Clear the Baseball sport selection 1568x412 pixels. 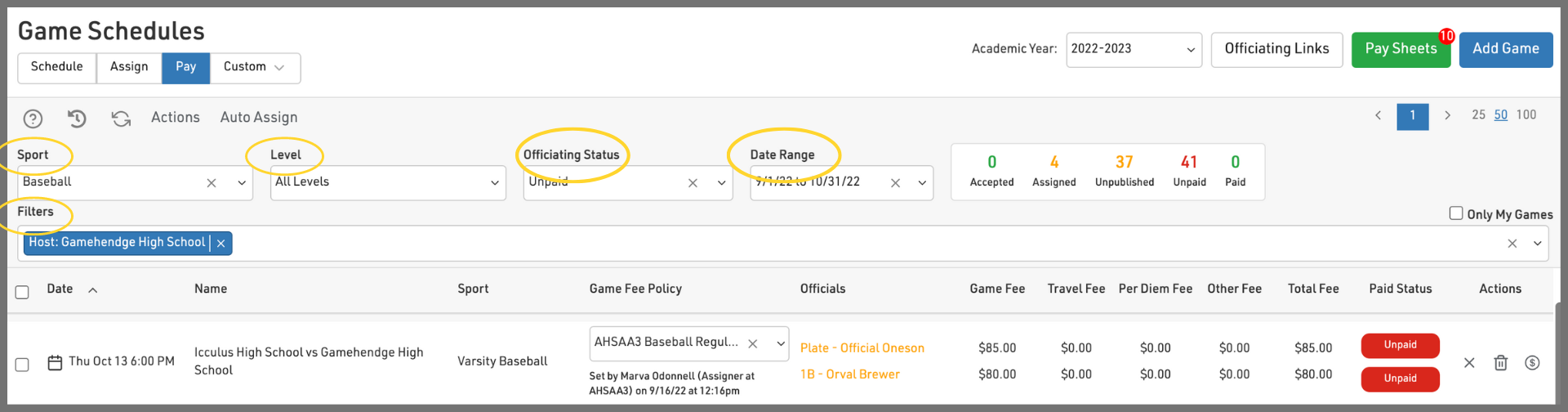tap(212, 183)
